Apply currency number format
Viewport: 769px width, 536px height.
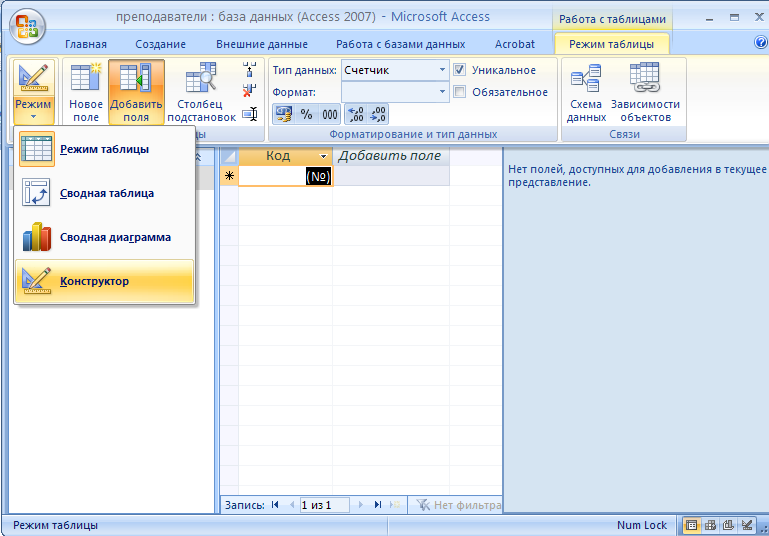283,114
